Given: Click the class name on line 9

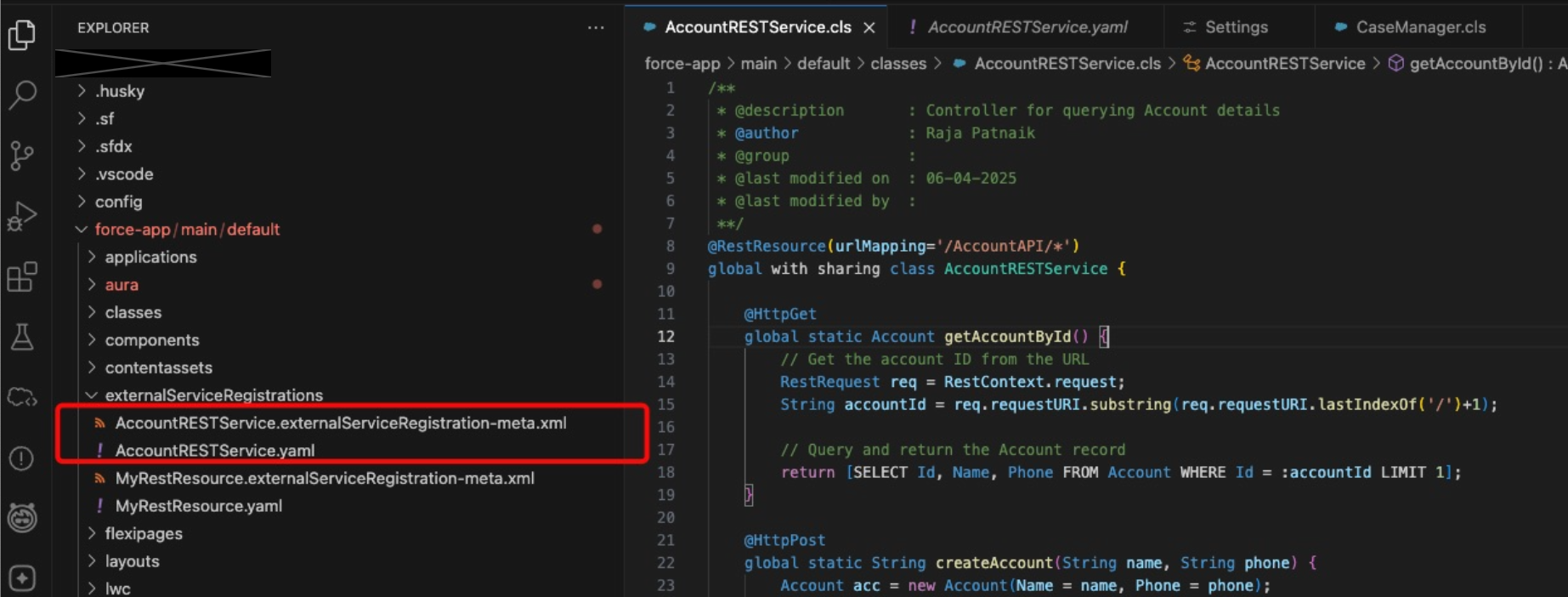Looking at the screenshot, I should [x=1026, y=269].
